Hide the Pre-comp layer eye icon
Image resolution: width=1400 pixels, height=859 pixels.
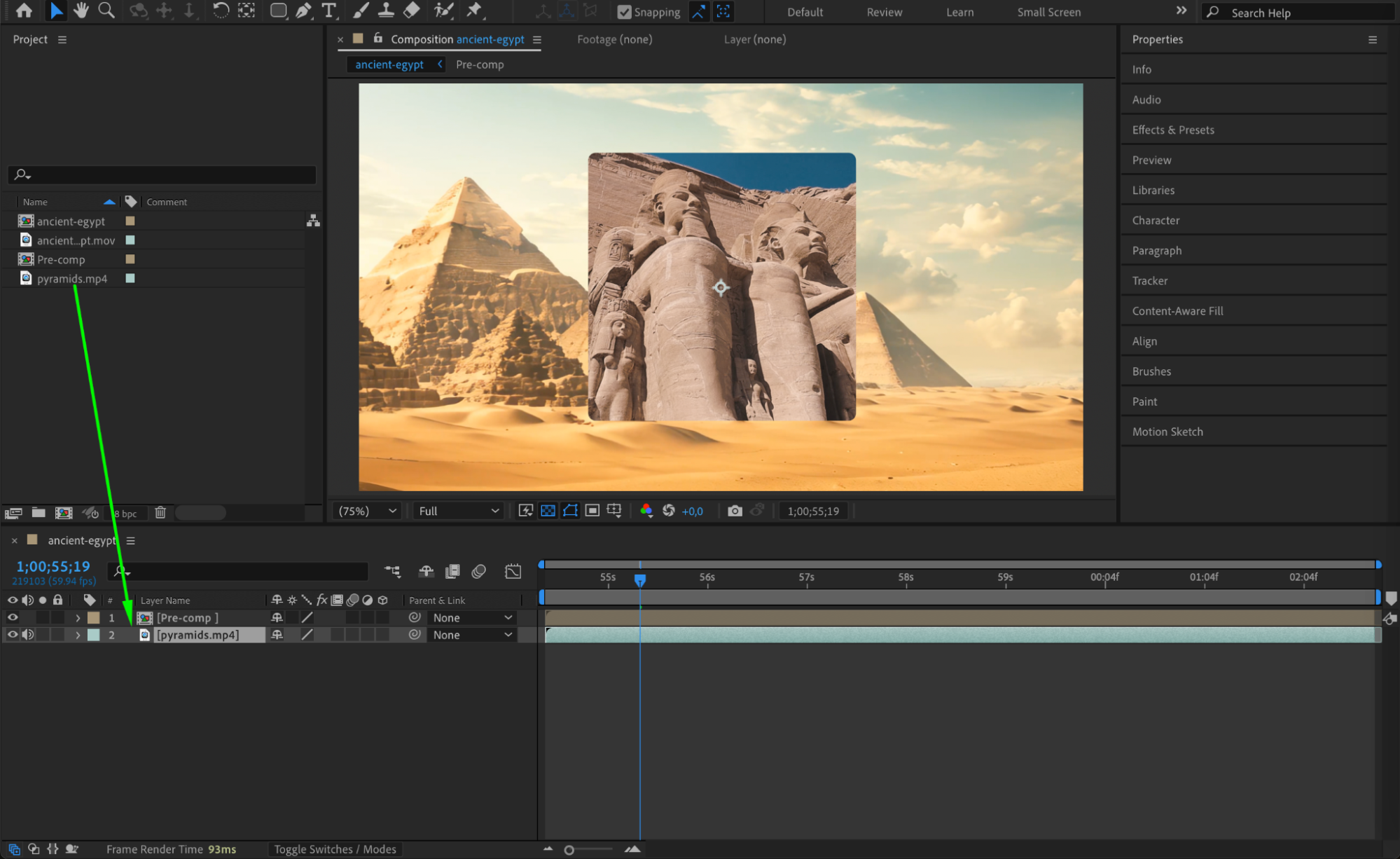pyautogui.click(x=13, y=617)
